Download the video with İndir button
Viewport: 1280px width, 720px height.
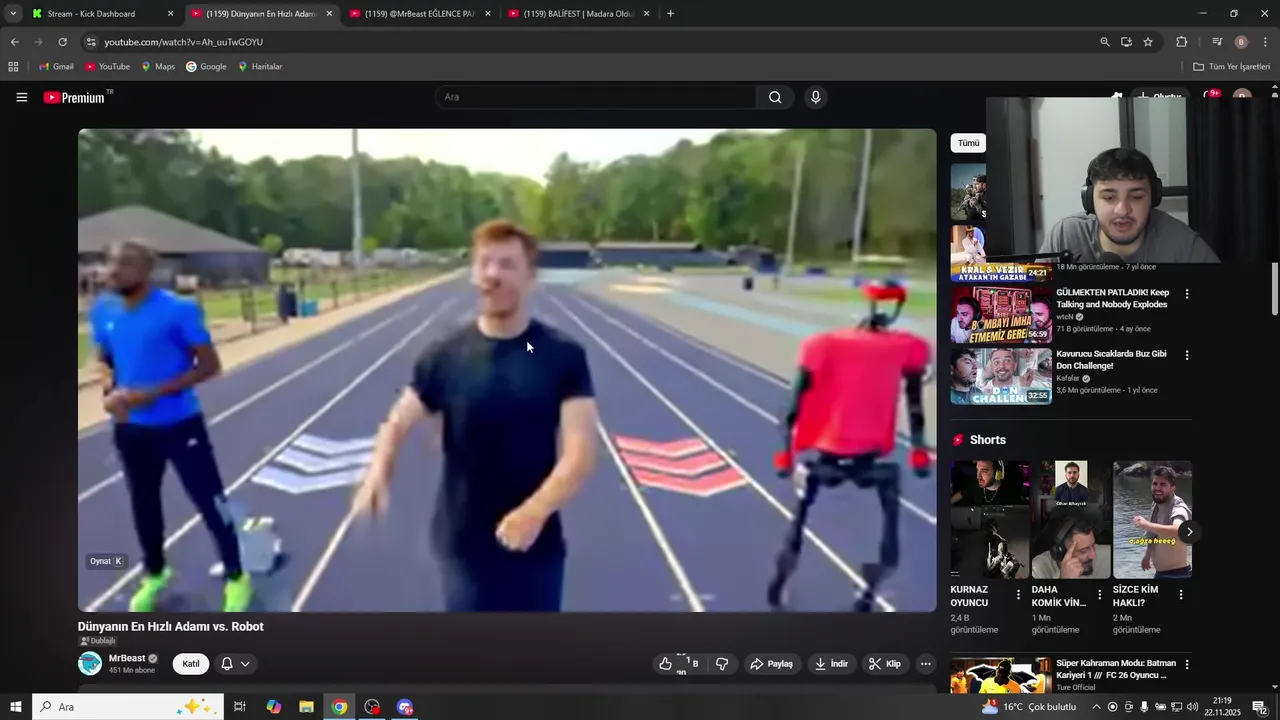point(831,664)
